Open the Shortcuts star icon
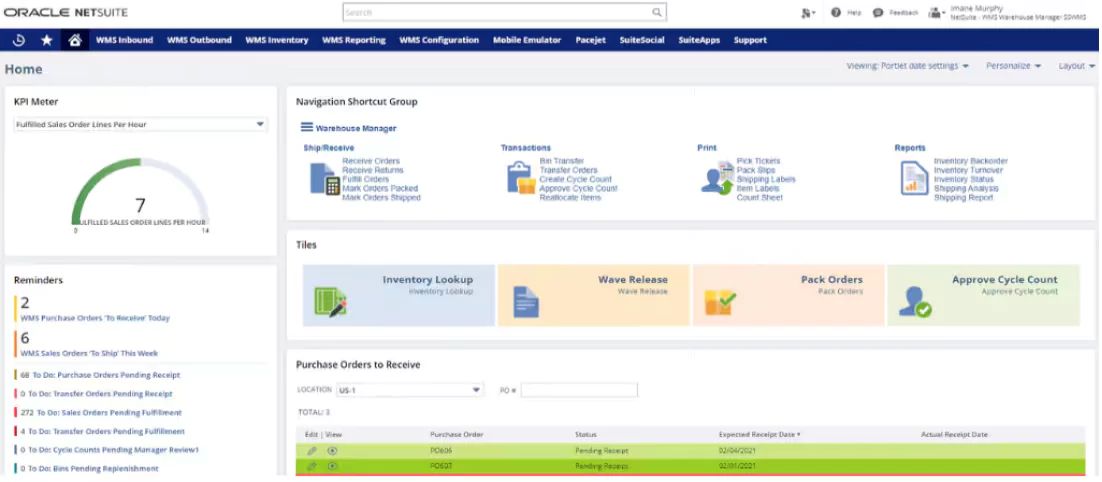 click(47, 40)
